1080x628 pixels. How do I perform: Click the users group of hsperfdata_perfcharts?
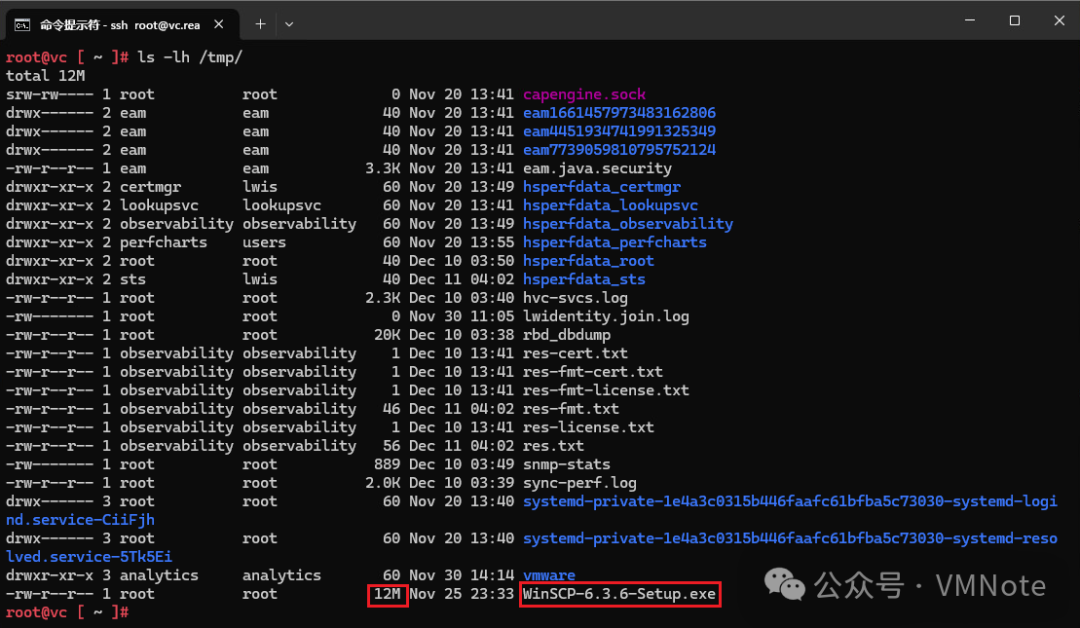coord(264,243)
